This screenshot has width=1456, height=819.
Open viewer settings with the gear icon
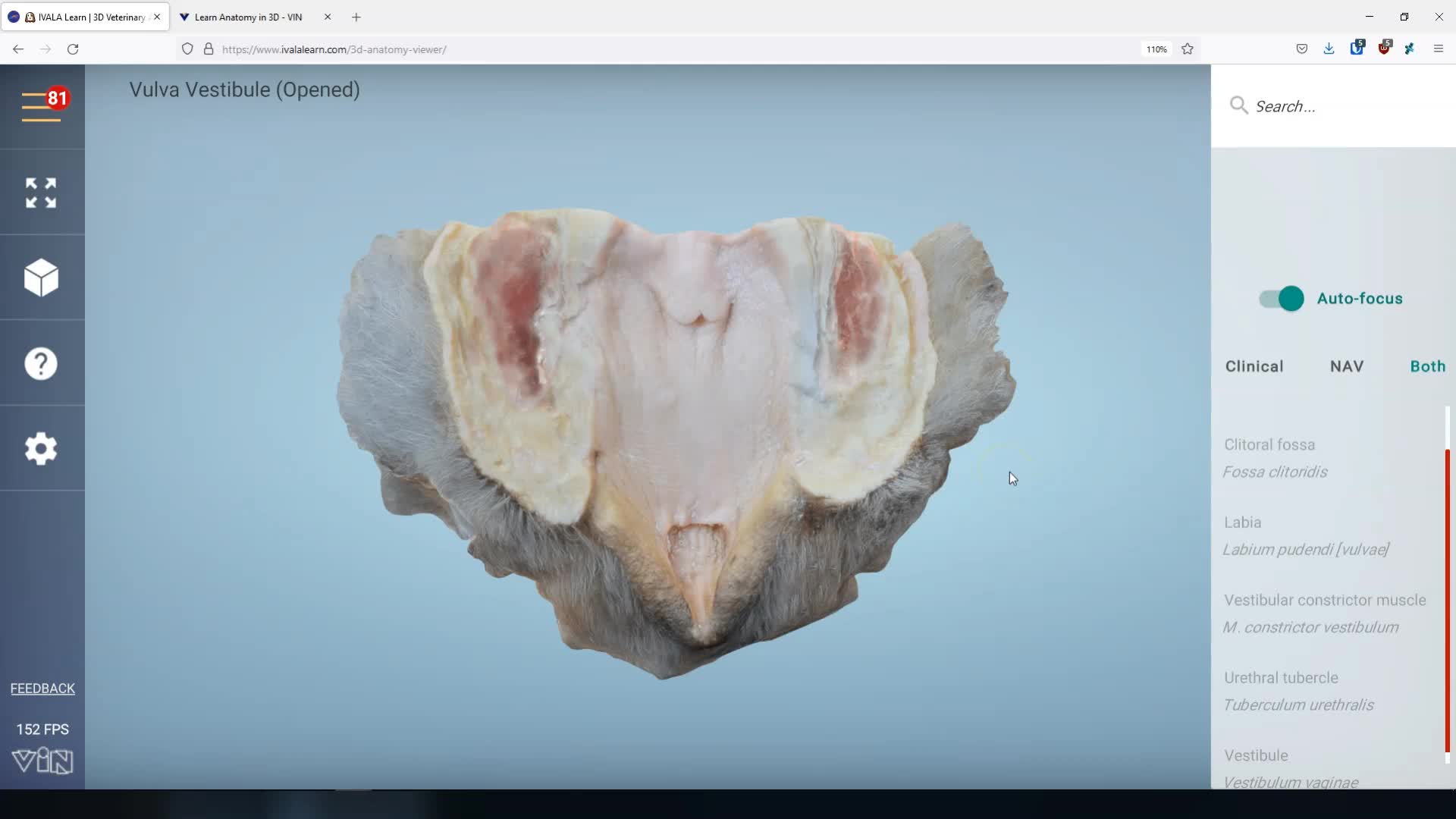click(x=40, y=449)
